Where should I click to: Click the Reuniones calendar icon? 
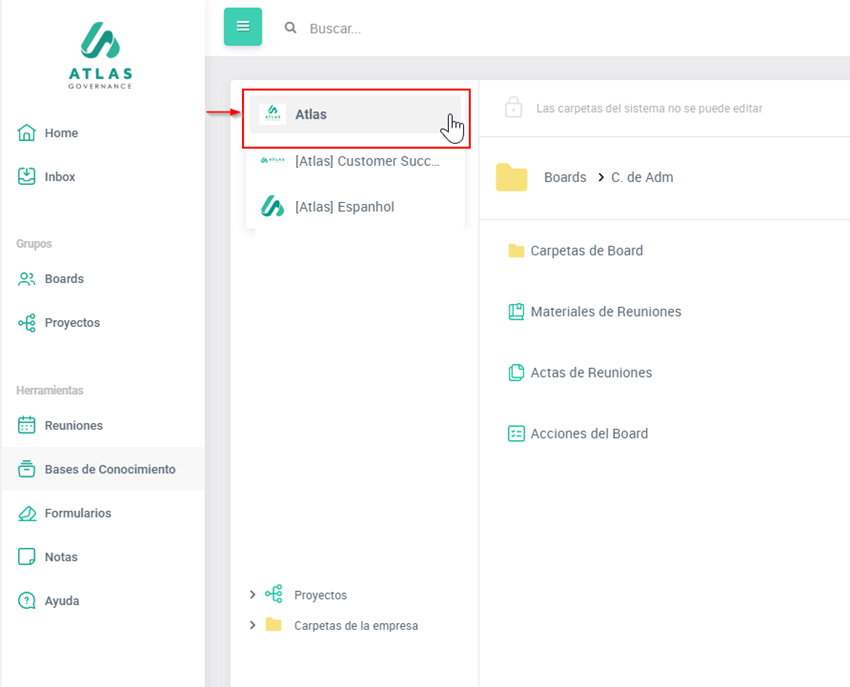[27, 425]
